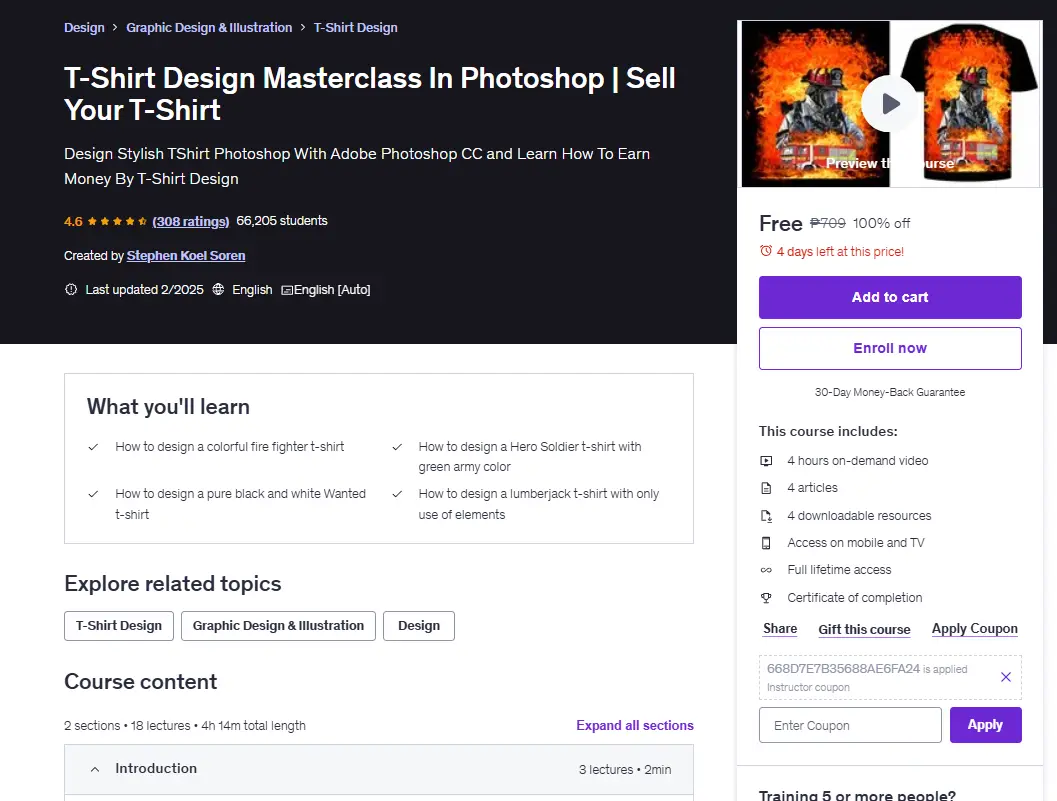Click the 66,205 students text
This screenshot has width=1057, height=801.
tap(282, 220)
